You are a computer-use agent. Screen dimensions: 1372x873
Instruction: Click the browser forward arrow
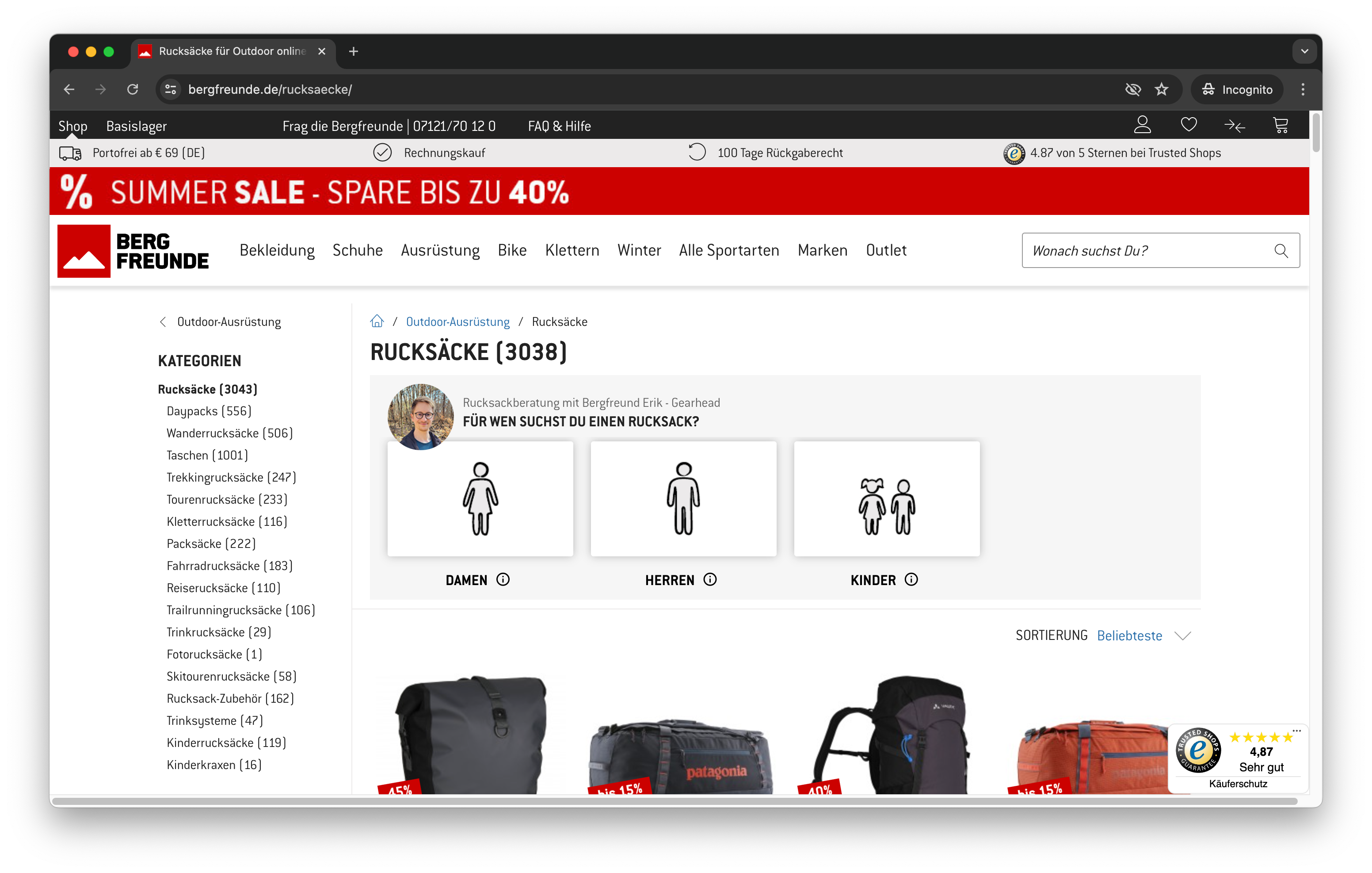point(101,89)
